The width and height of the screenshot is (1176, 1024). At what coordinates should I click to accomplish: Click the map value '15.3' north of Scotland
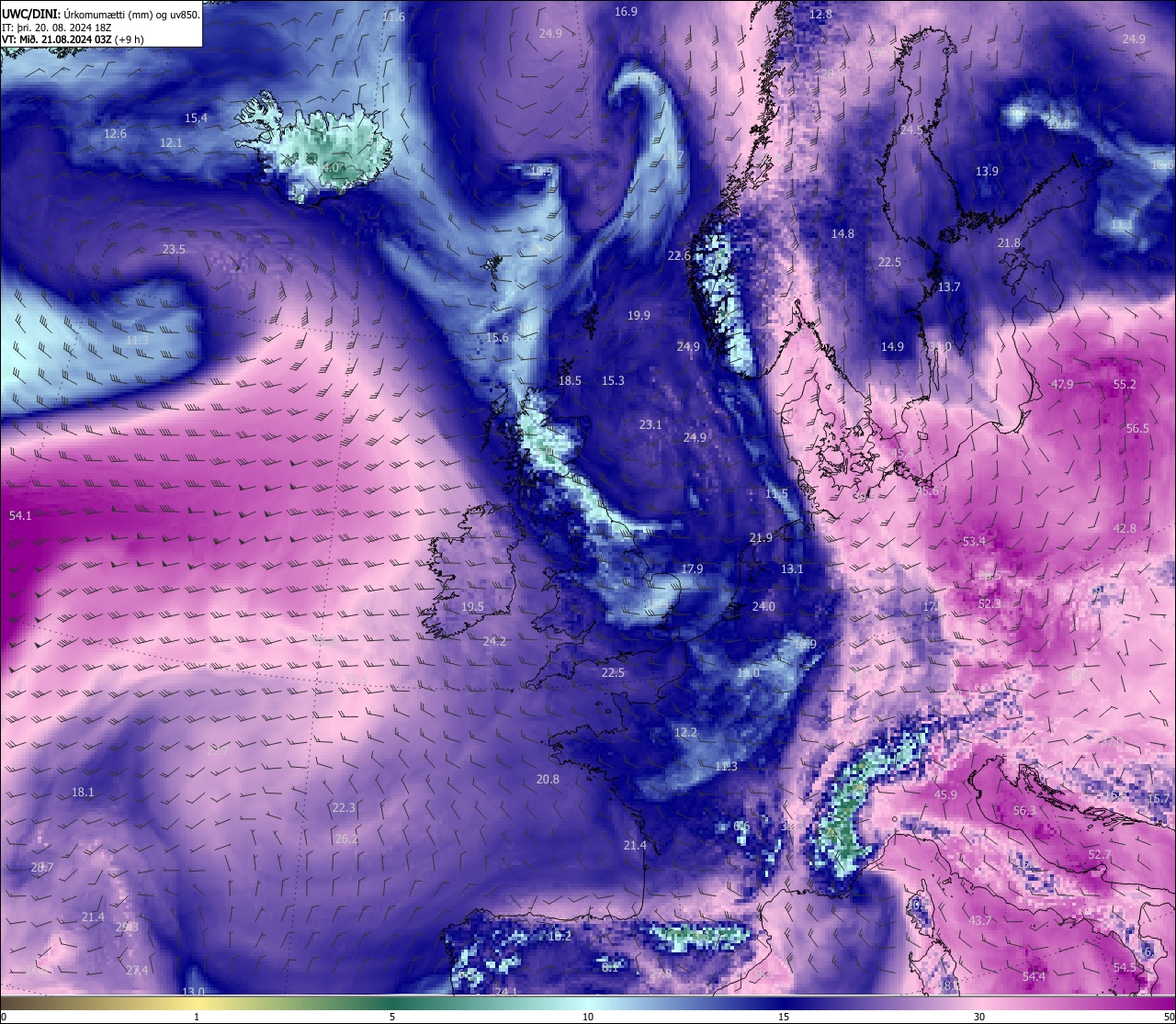(613, 381)
